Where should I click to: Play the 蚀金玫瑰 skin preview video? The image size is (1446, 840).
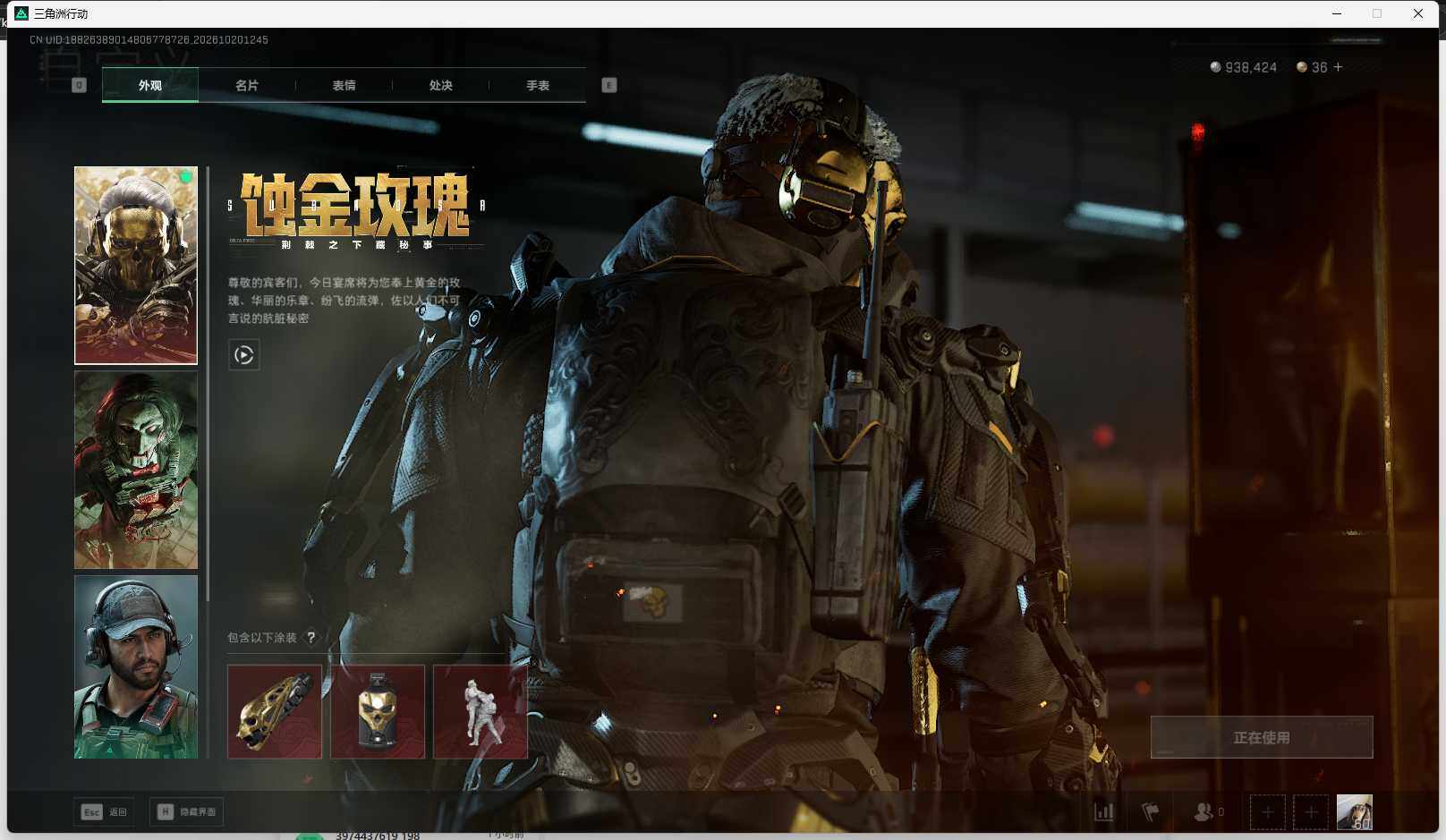pyautogui.click(x=243, y=355)
